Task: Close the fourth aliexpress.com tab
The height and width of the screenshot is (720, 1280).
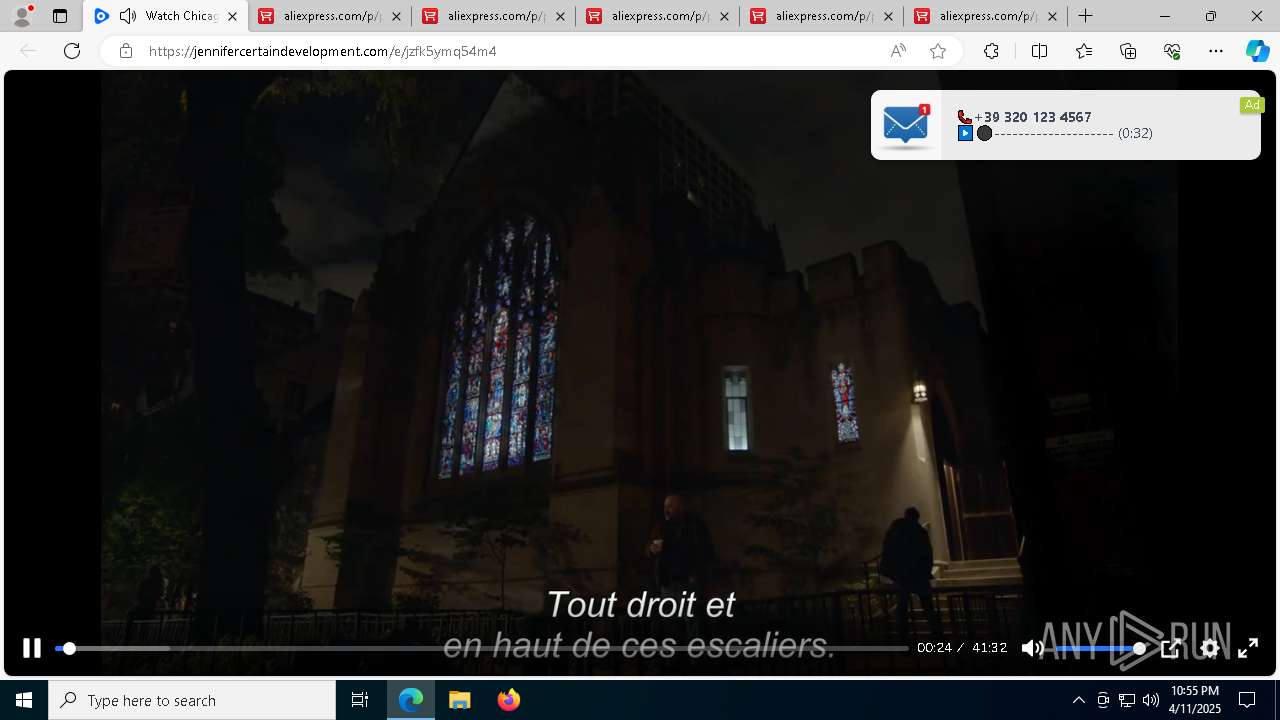Action: pyautogui.click(x=888, y=16)
